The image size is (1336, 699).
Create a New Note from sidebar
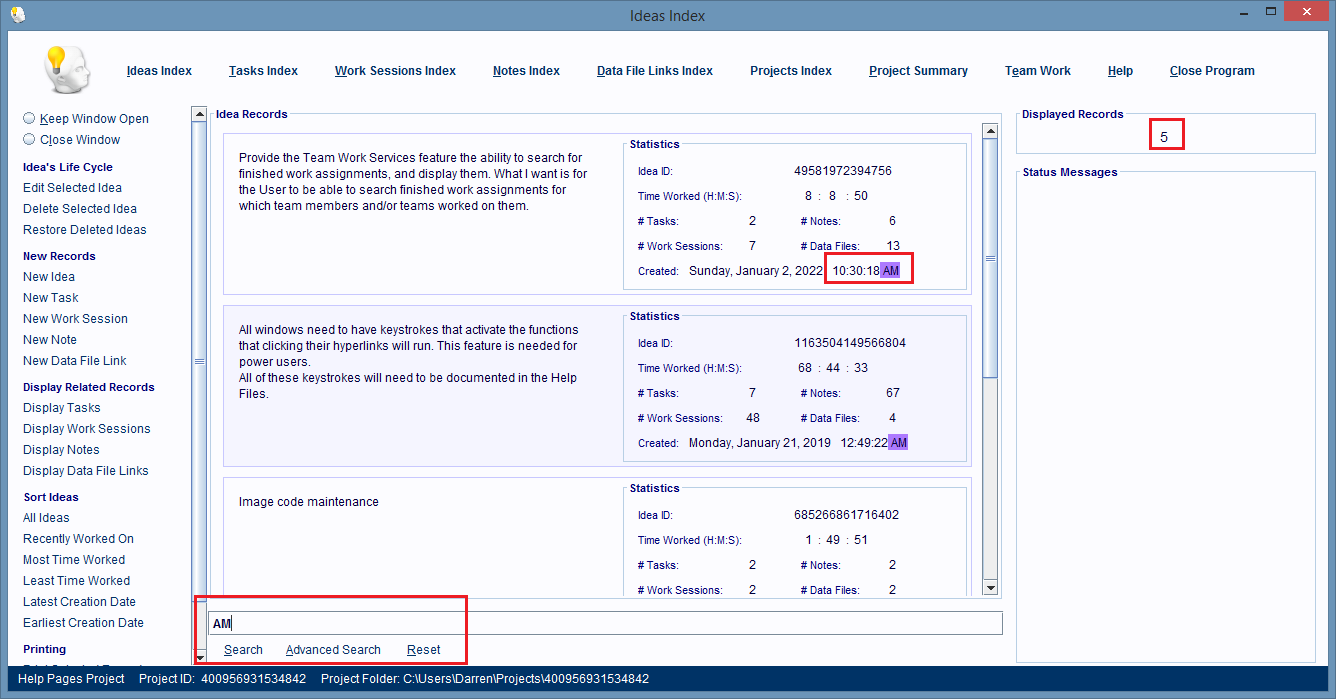pyautogui.click(x=50, y=340)
